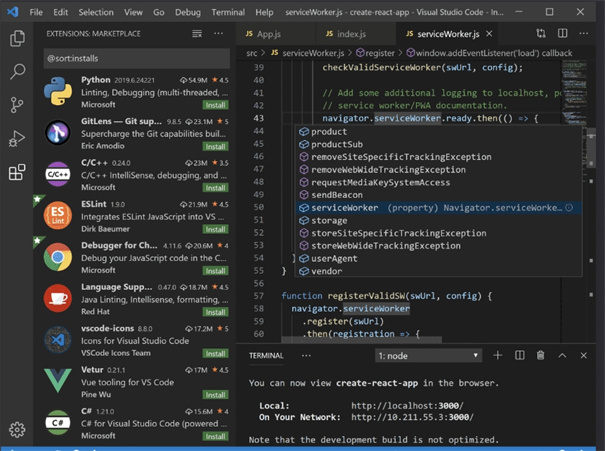Maximize the terminal panel with chevron up
Screen dimensions: 605x451
[563, 355]
